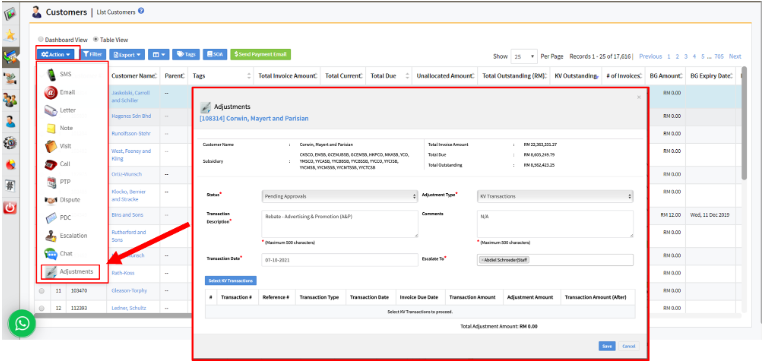The image size is (762, 364).
Task: Click the red power logout icon in the sidebar
Action: (10, 208)
